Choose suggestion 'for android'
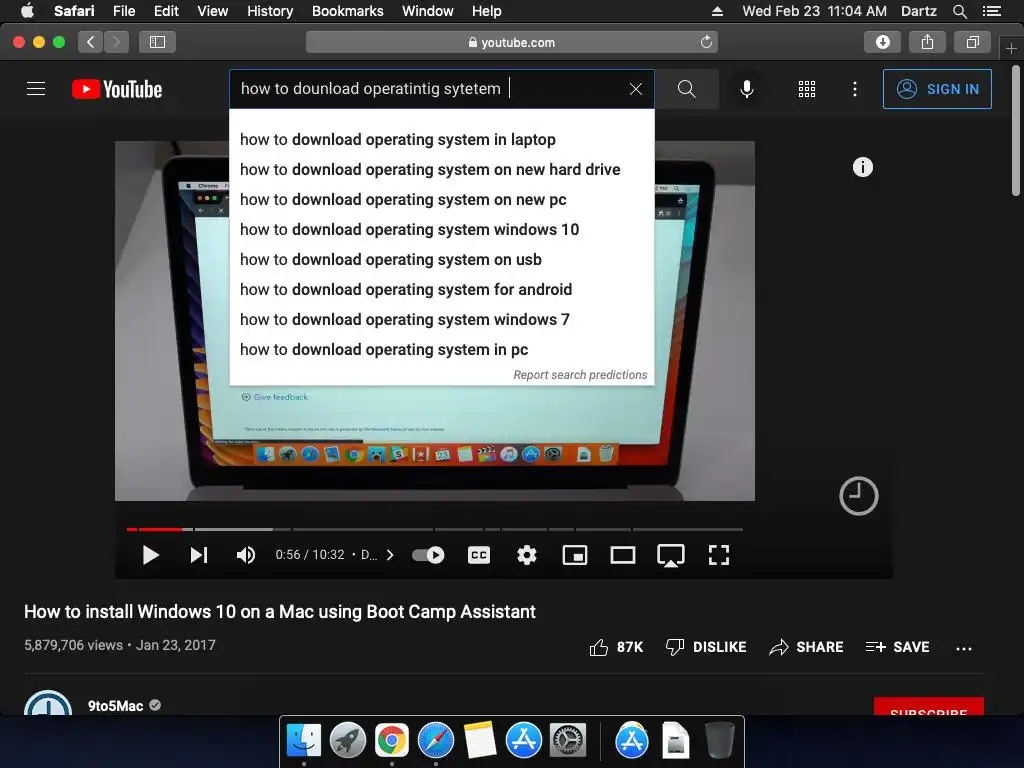1024x768 pixels. 441,290
